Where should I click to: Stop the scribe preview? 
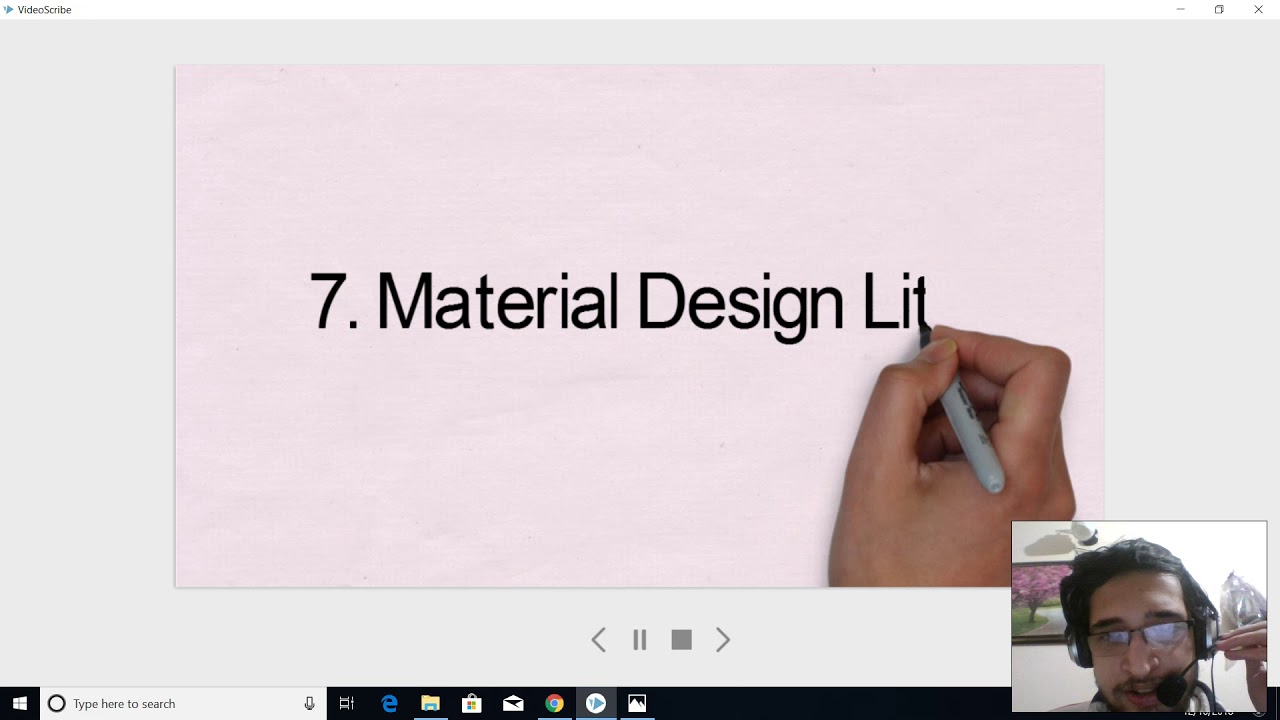coord(681,640)
